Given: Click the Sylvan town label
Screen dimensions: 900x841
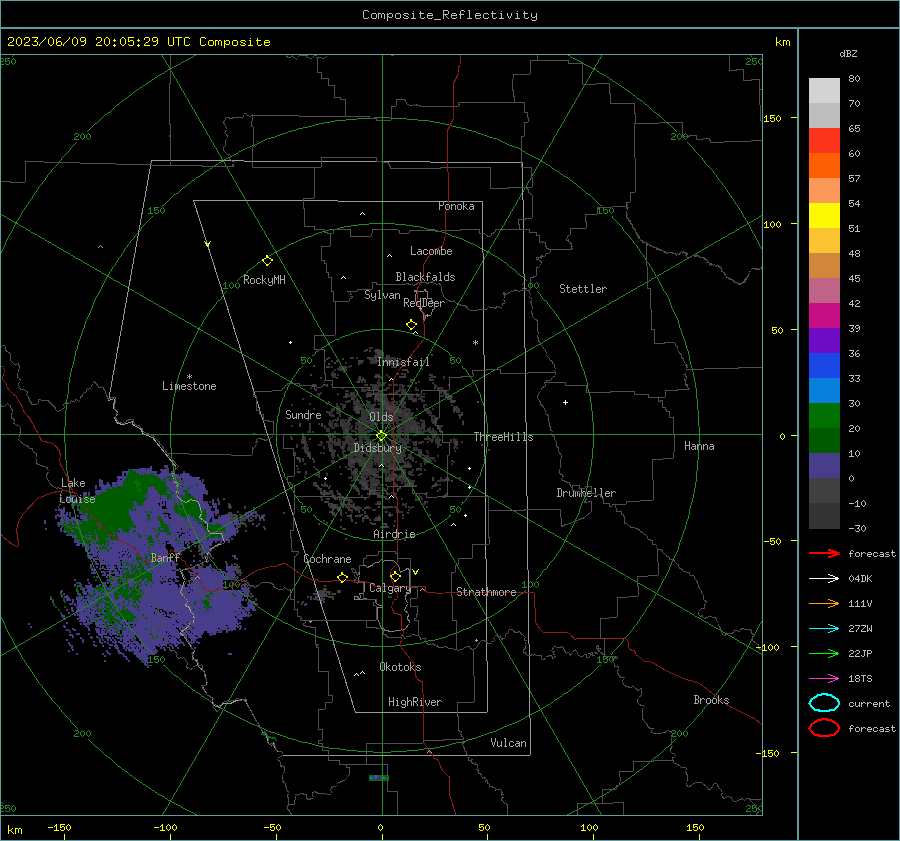Looking at the screenshot, I should [x=382, y=295].
